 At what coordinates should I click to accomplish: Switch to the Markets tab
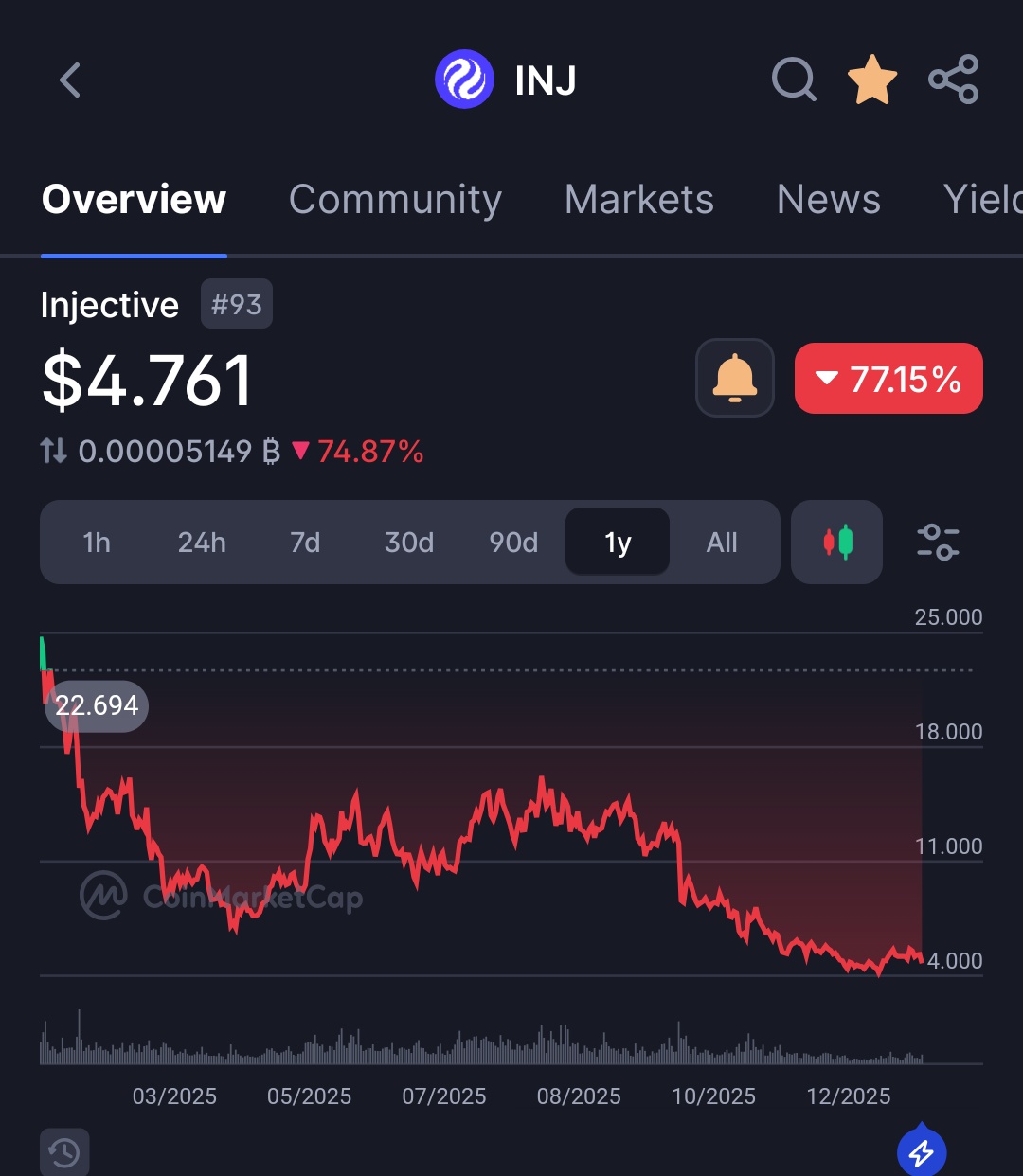click(639, 200)
